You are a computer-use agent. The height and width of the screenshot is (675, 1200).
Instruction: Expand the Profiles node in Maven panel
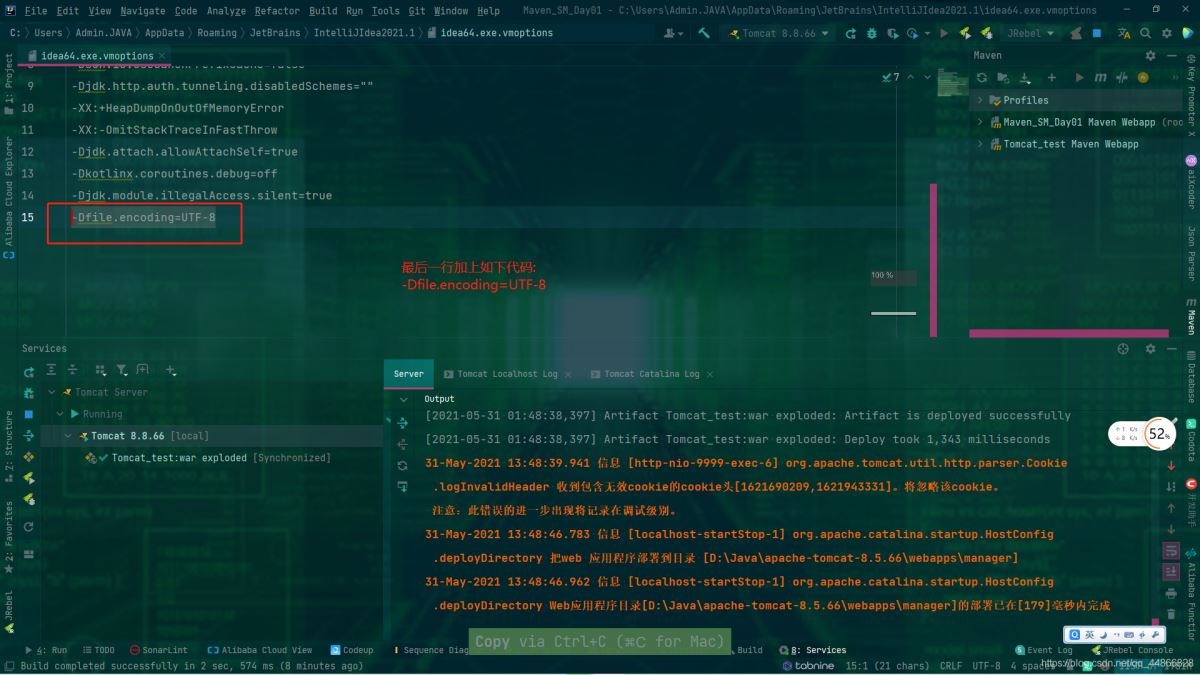click(980, 100)
